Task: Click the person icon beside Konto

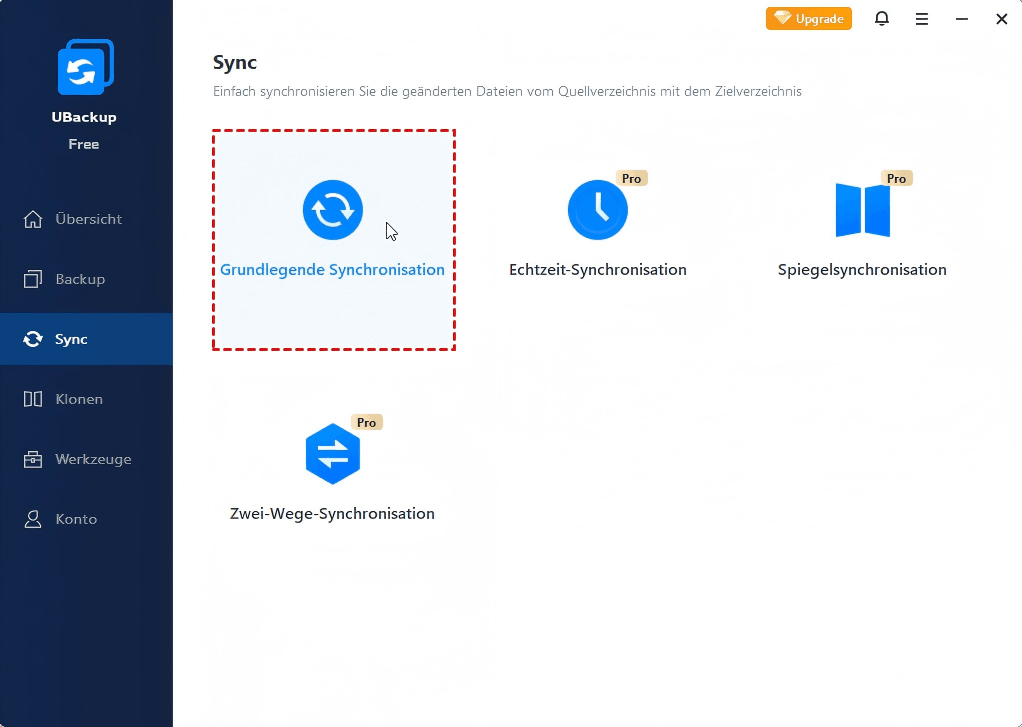Action: (x=33, y=519)
